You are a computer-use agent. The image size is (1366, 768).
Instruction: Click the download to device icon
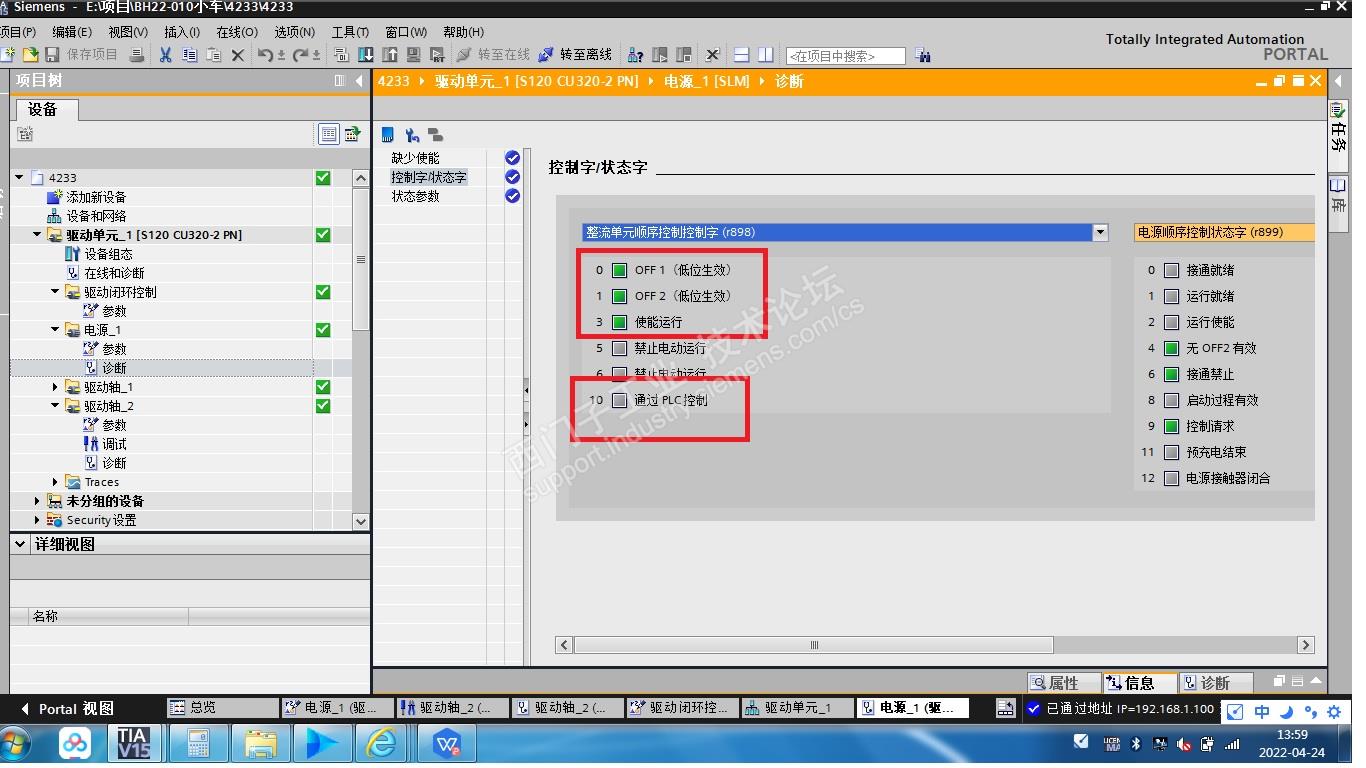point(366,54)
